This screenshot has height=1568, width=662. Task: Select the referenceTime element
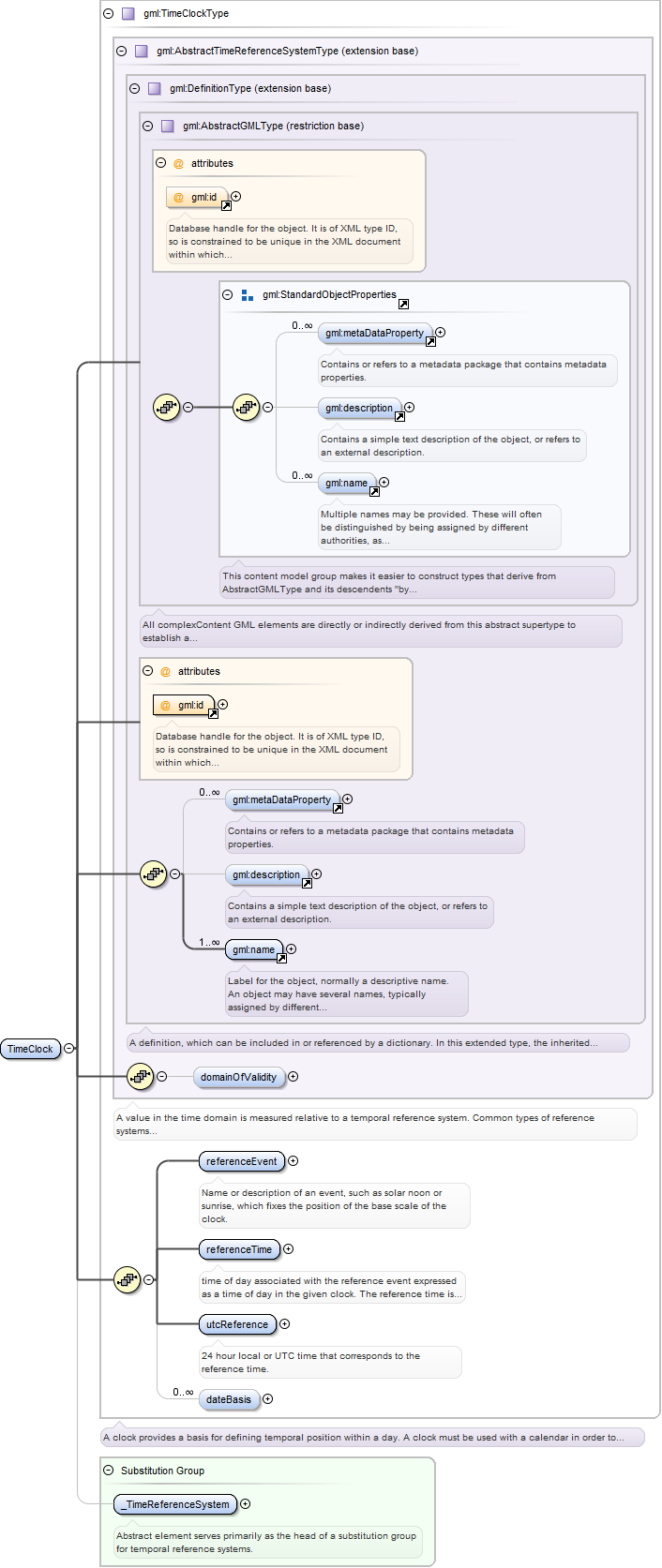(x=239, y=1249)
